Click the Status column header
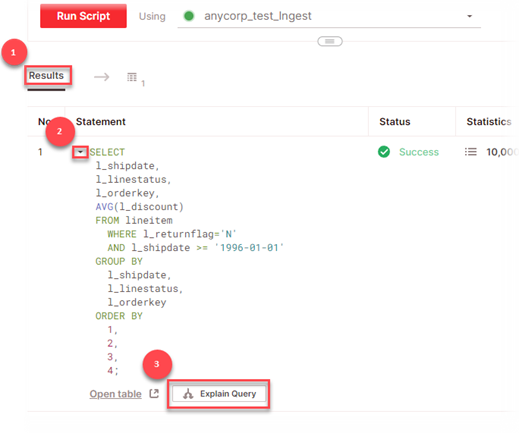The width and height of the screenshot is (519, 433). pyautogui.click(x=395, y=122)
